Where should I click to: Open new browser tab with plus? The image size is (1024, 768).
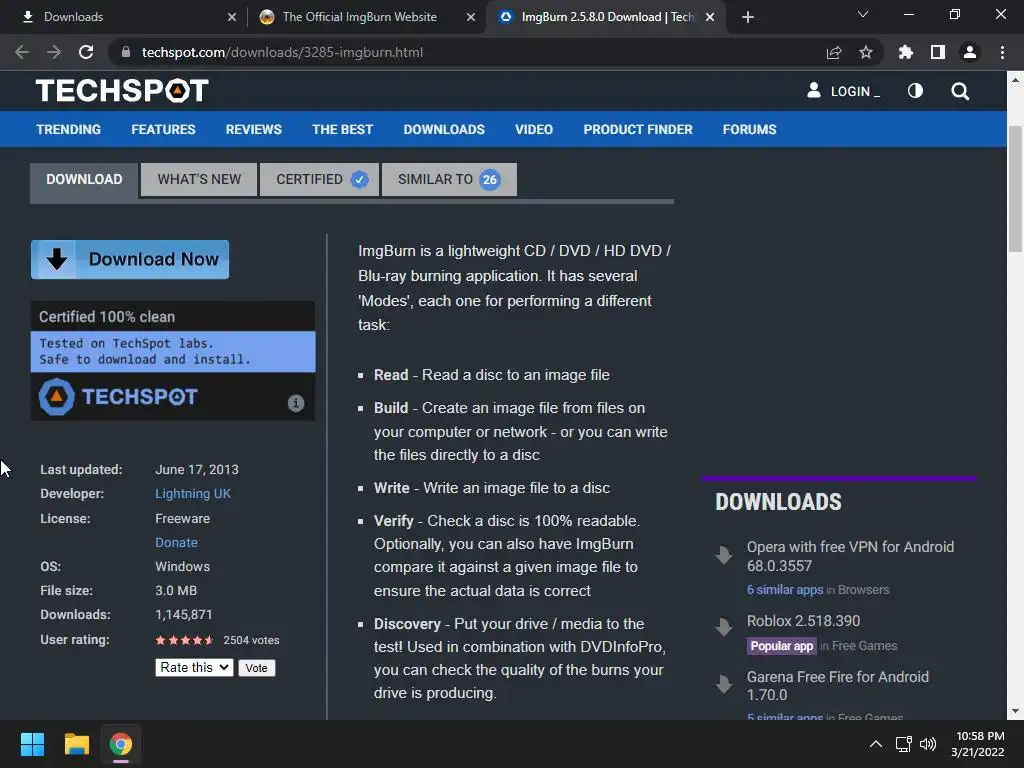pos(748,17)
